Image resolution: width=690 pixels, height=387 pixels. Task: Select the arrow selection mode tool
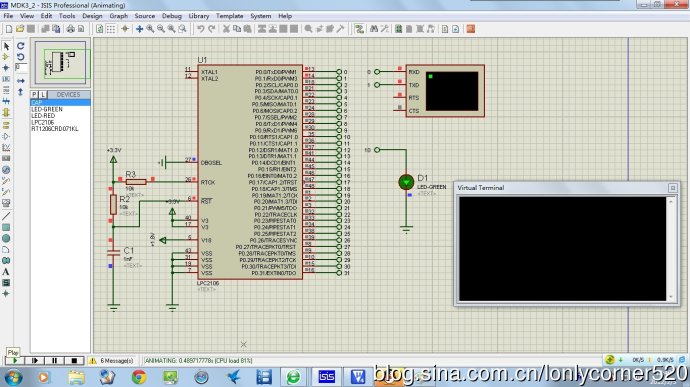[x=6, y=46]
